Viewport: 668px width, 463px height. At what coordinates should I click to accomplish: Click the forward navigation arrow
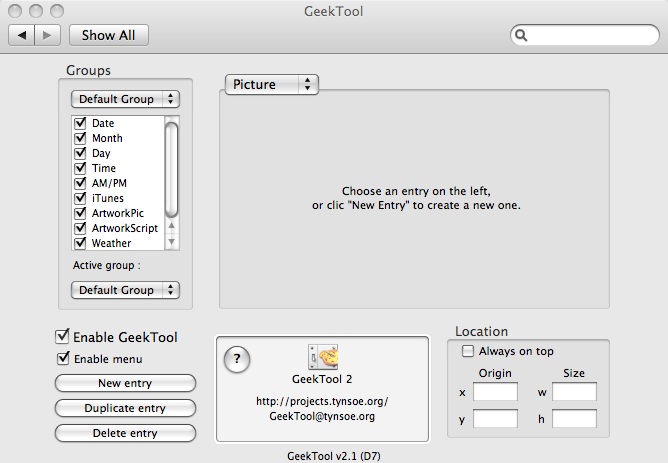[x=47, y=35]
